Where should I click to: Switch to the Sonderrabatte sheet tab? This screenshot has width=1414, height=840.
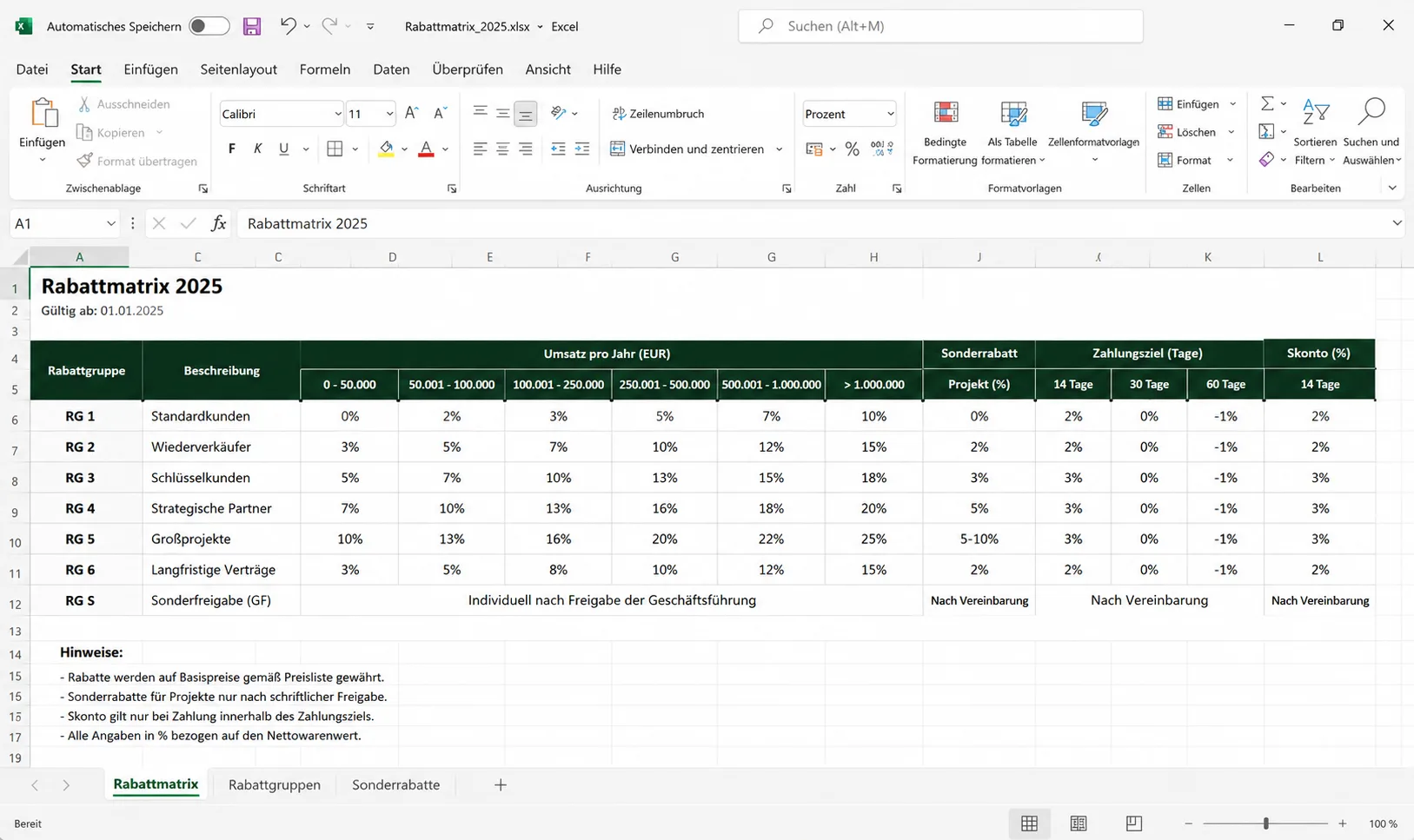pyautogui.click(x=395, y=784)
